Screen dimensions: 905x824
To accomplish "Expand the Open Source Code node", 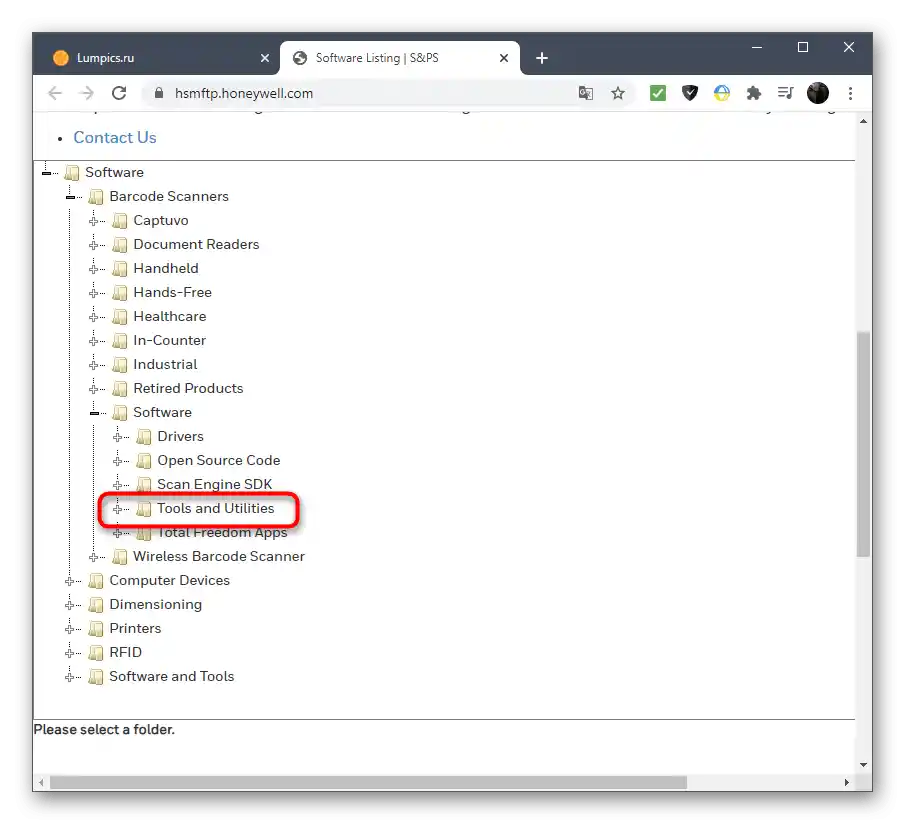I will tap(118, 461).
